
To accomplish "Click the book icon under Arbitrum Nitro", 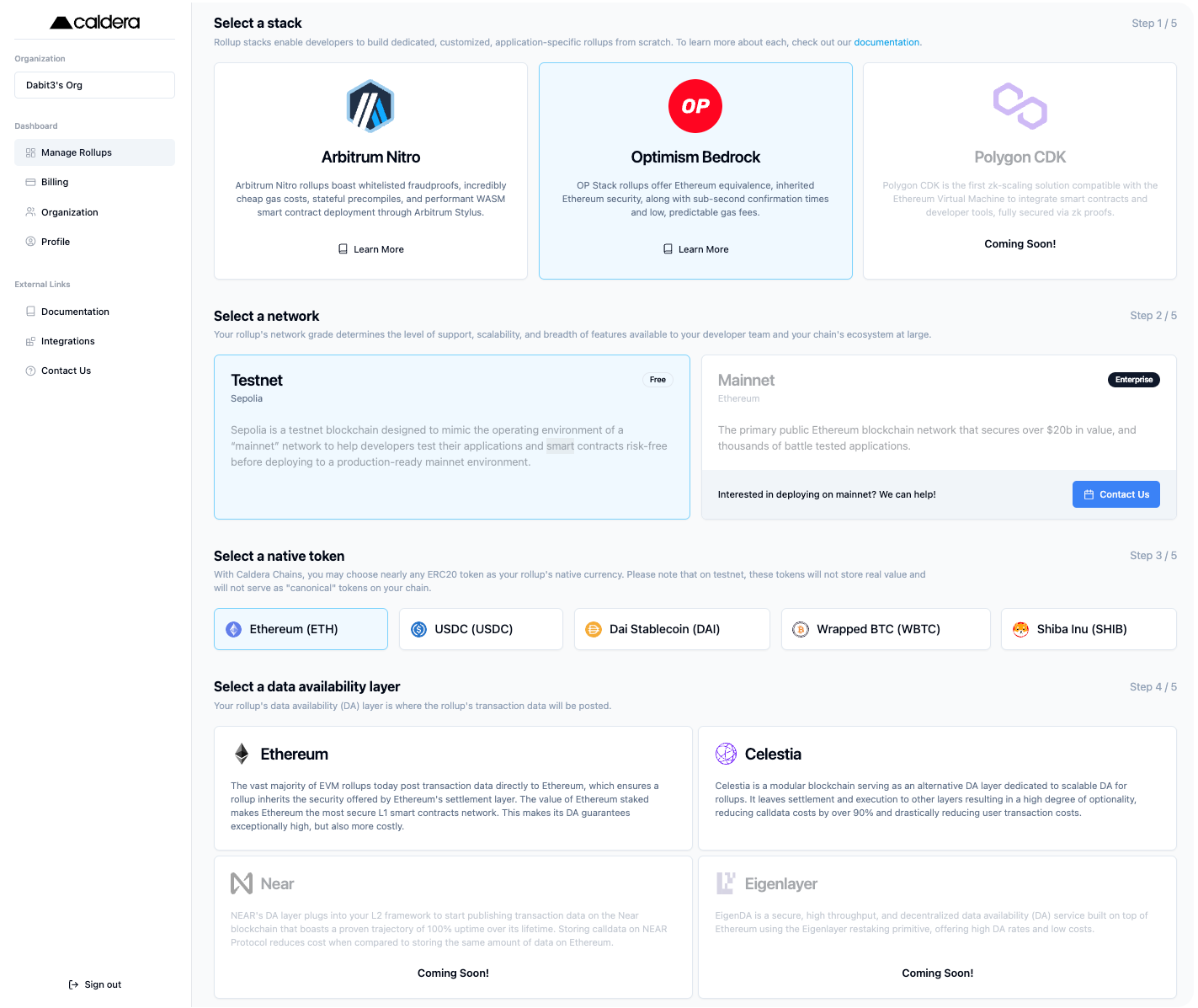I will click(x=343, y=249).
